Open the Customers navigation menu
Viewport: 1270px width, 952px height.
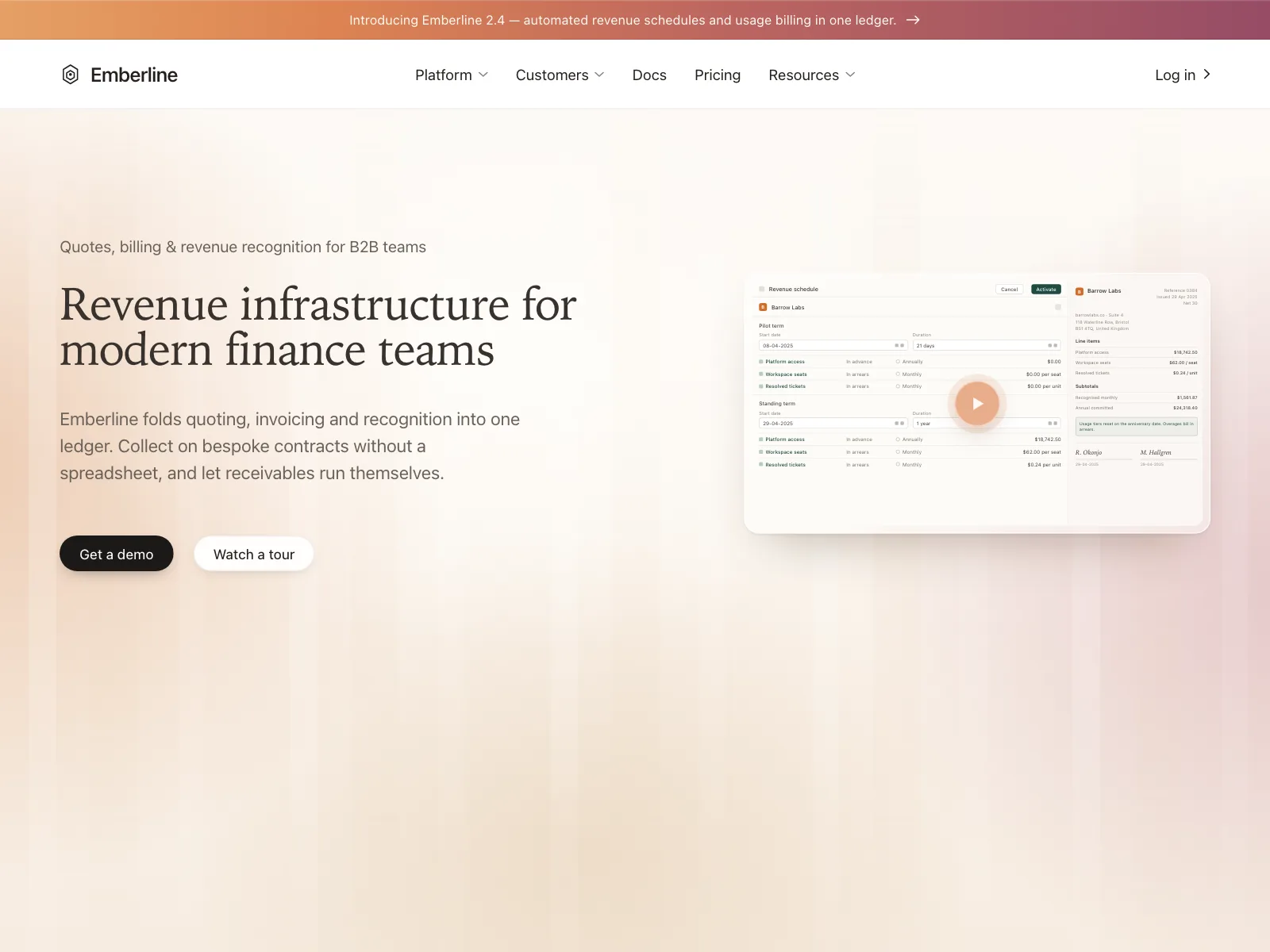pyautogui.click(x=560, y=75)
